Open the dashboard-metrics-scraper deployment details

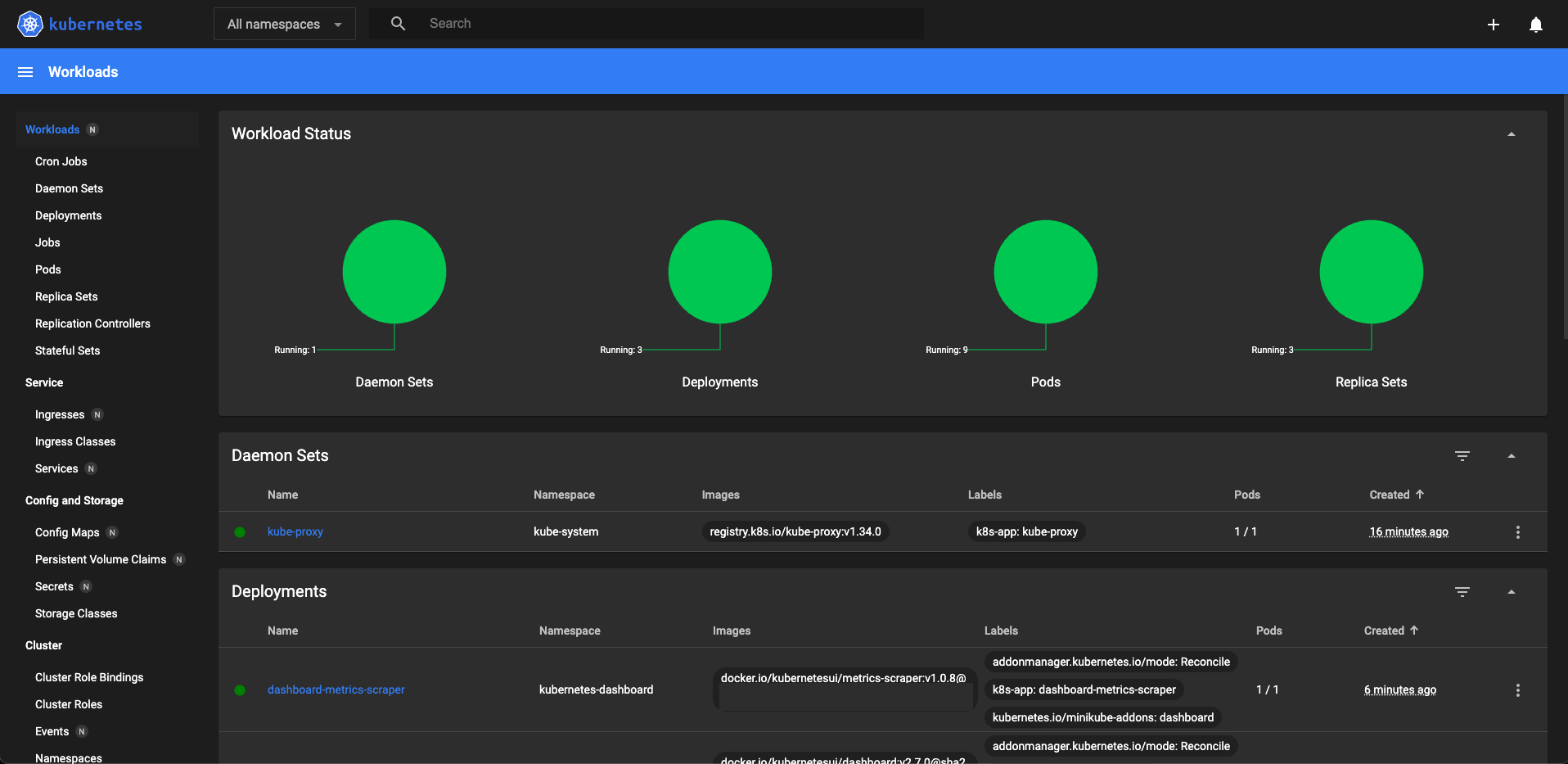point(336,689)
